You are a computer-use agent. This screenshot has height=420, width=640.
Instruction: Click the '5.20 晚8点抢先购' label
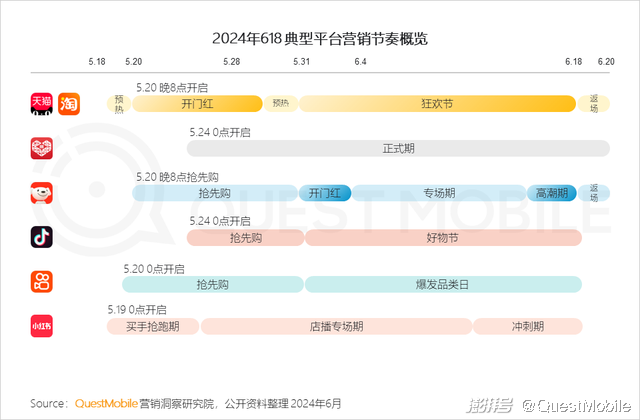[x=177, y=177]
